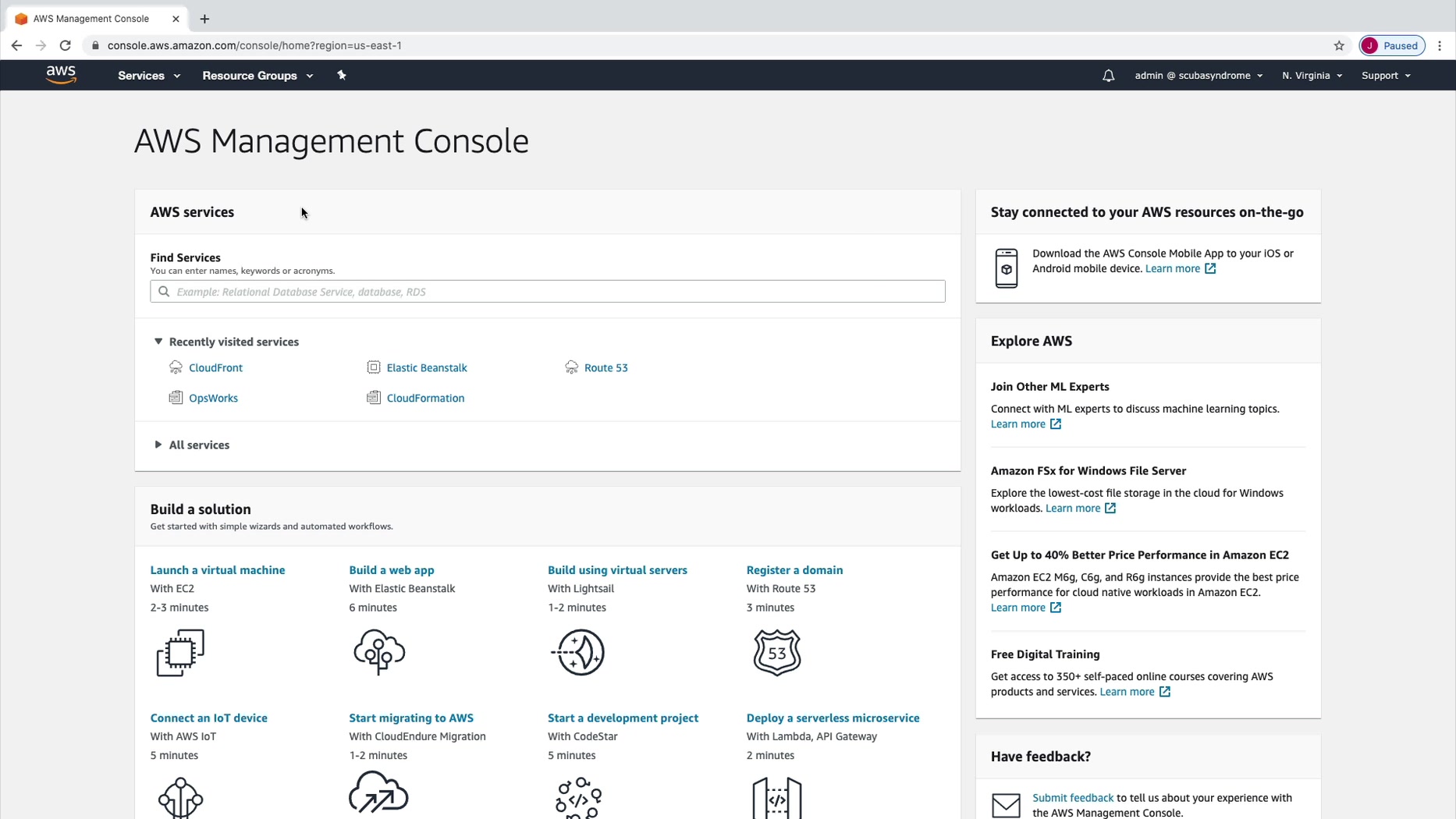
Task: Open the Elastic Beanstalk link
Action: pyautogui.click(x=427, y=367)
